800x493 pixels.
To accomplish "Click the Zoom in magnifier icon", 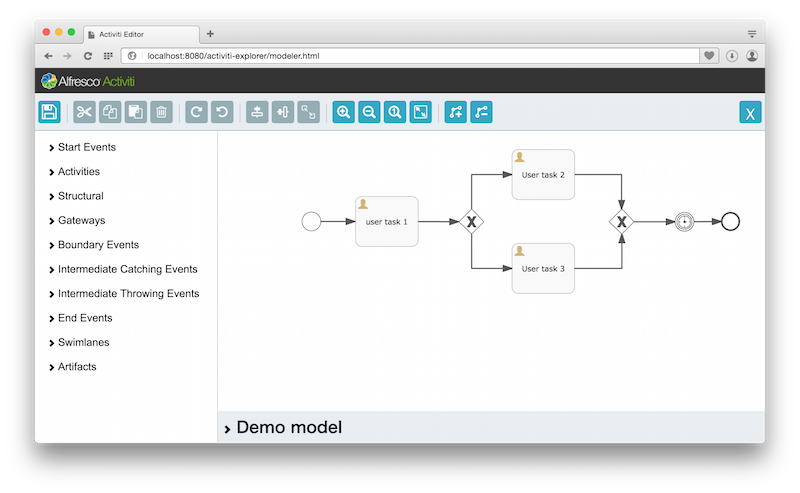I will coord(344,113).
